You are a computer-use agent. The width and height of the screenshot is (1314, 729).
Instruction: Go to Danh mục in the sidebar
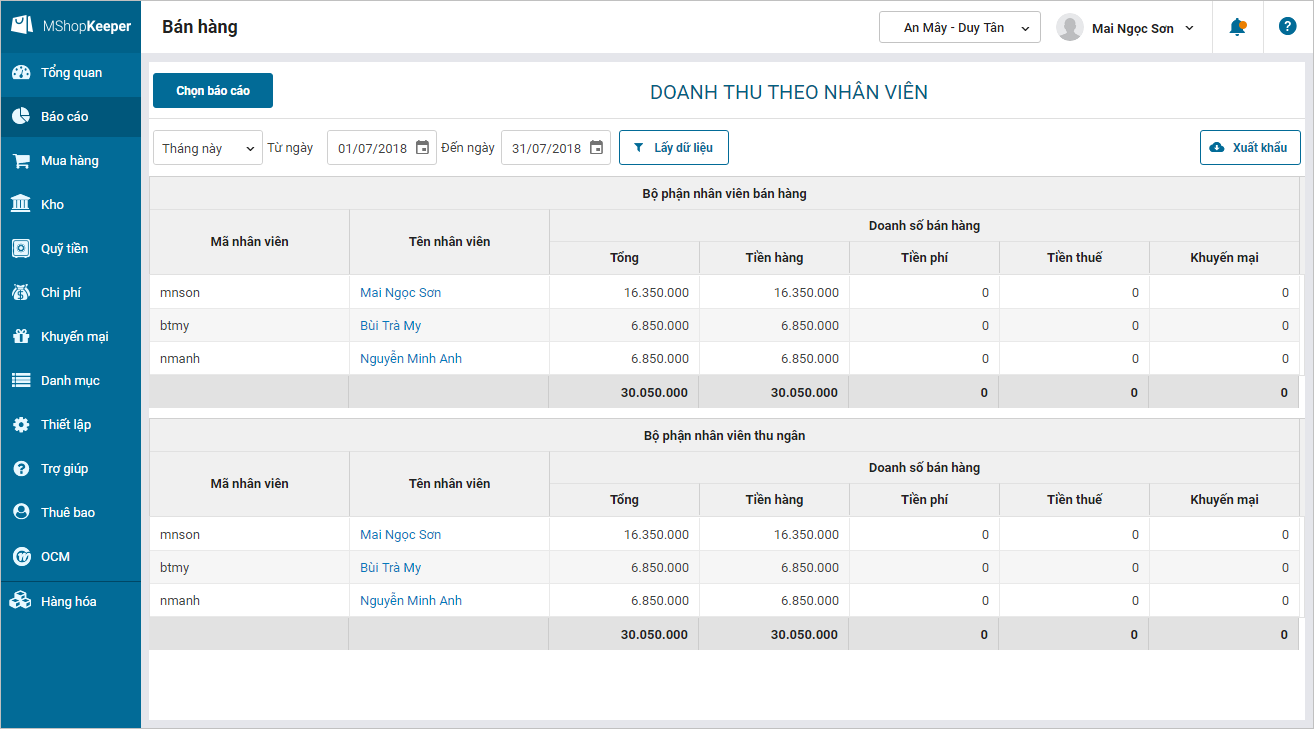(x=70, y=381)
